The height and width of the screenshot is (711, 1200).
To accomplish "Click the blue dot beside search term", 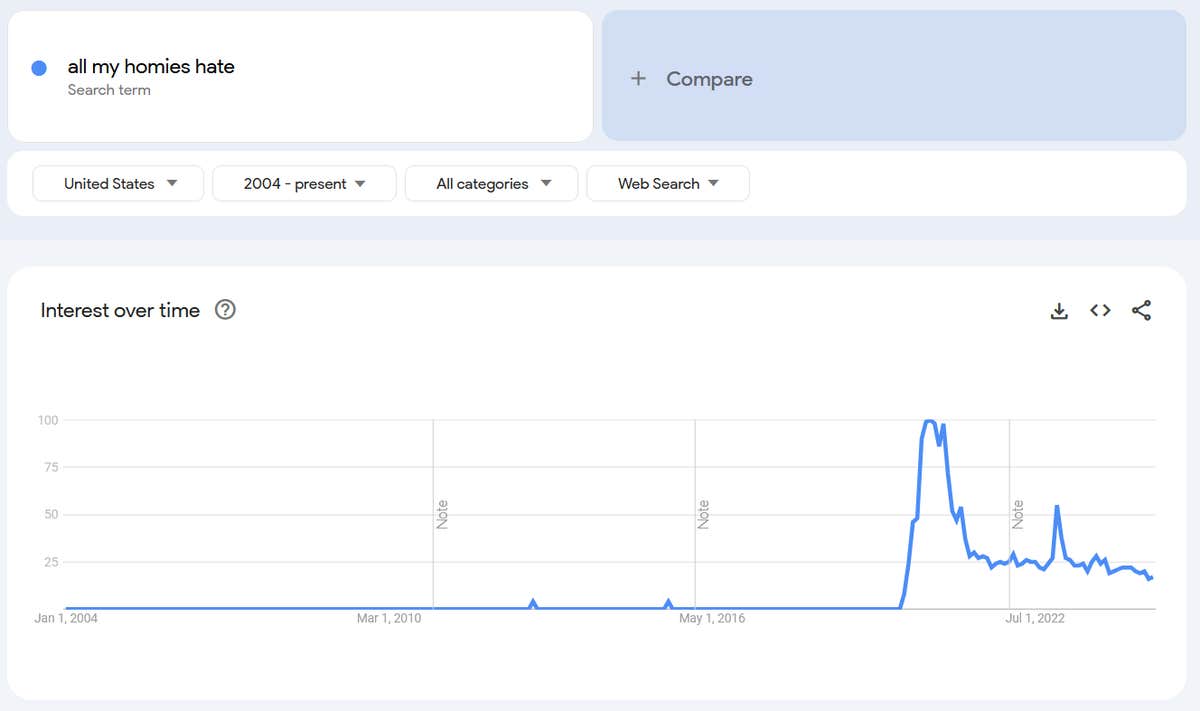I will [x=39, y=68].
